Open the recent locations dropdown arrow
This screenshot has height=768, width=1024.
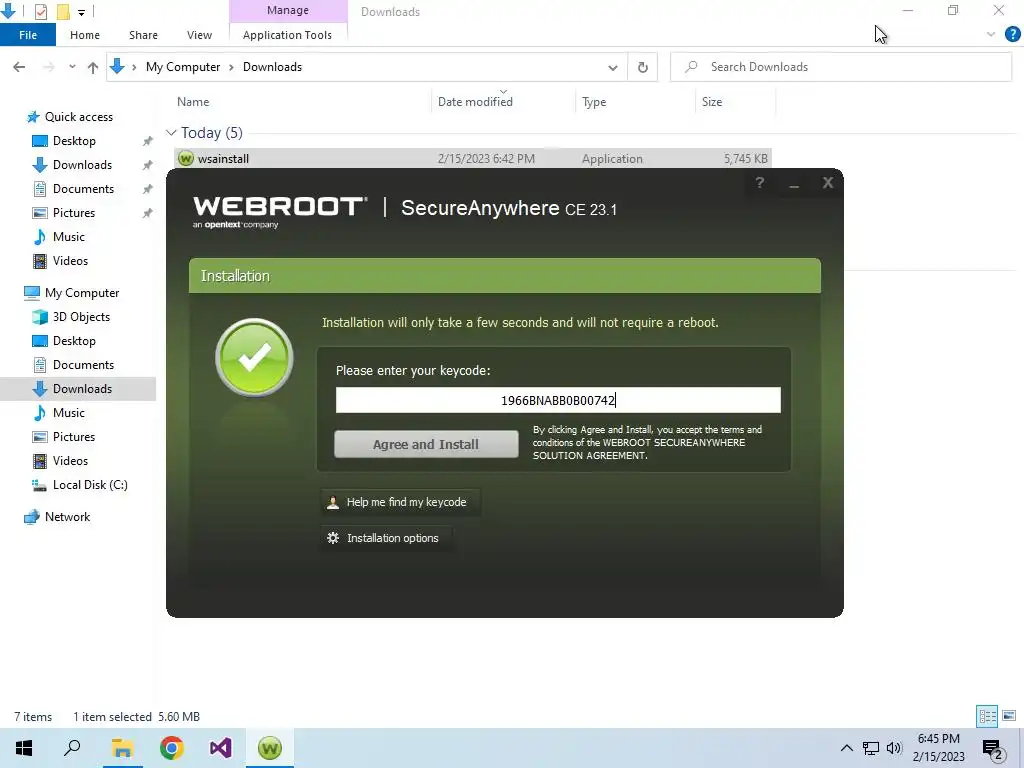(72, 67)
